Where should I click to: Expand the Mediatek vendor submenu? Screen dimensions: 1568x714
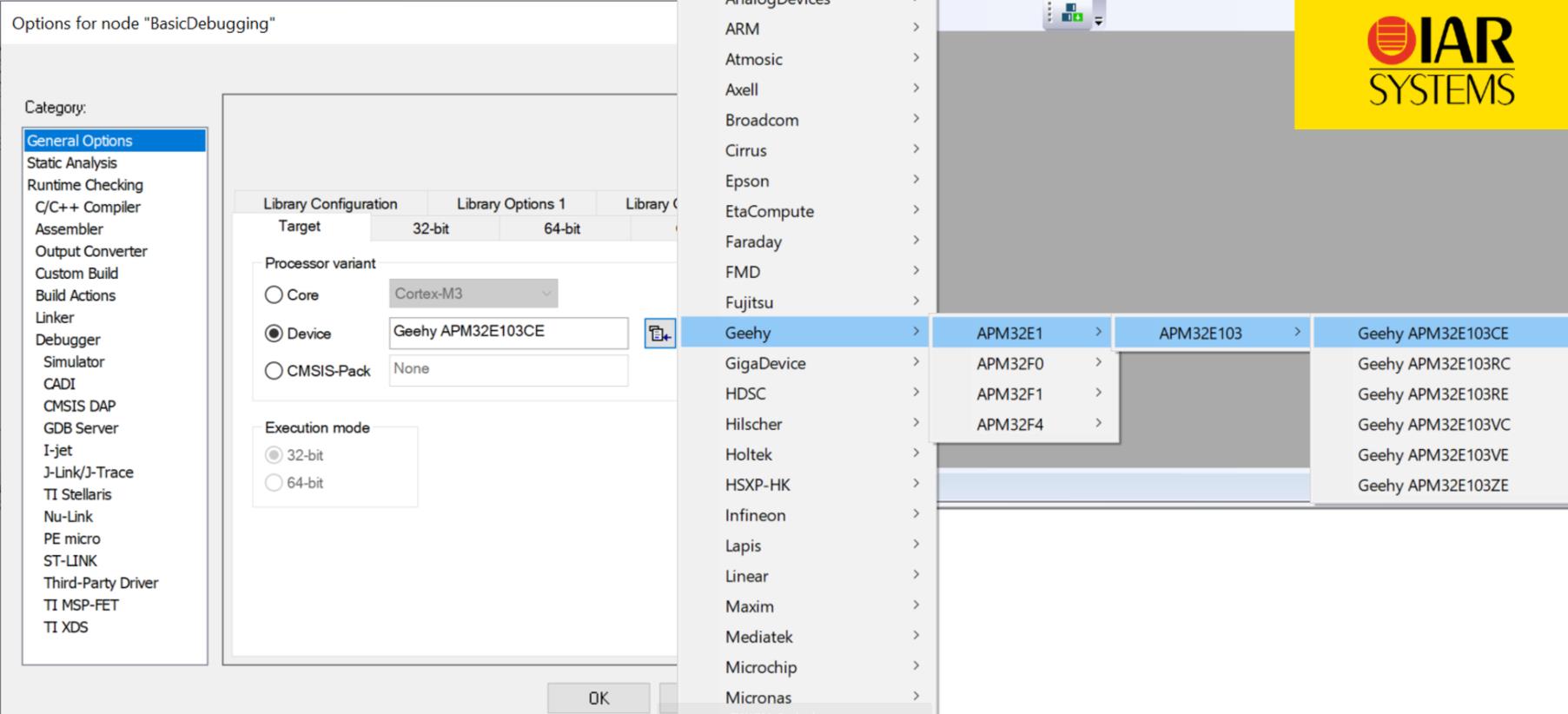pyautogui.click(x=806, y=637)
